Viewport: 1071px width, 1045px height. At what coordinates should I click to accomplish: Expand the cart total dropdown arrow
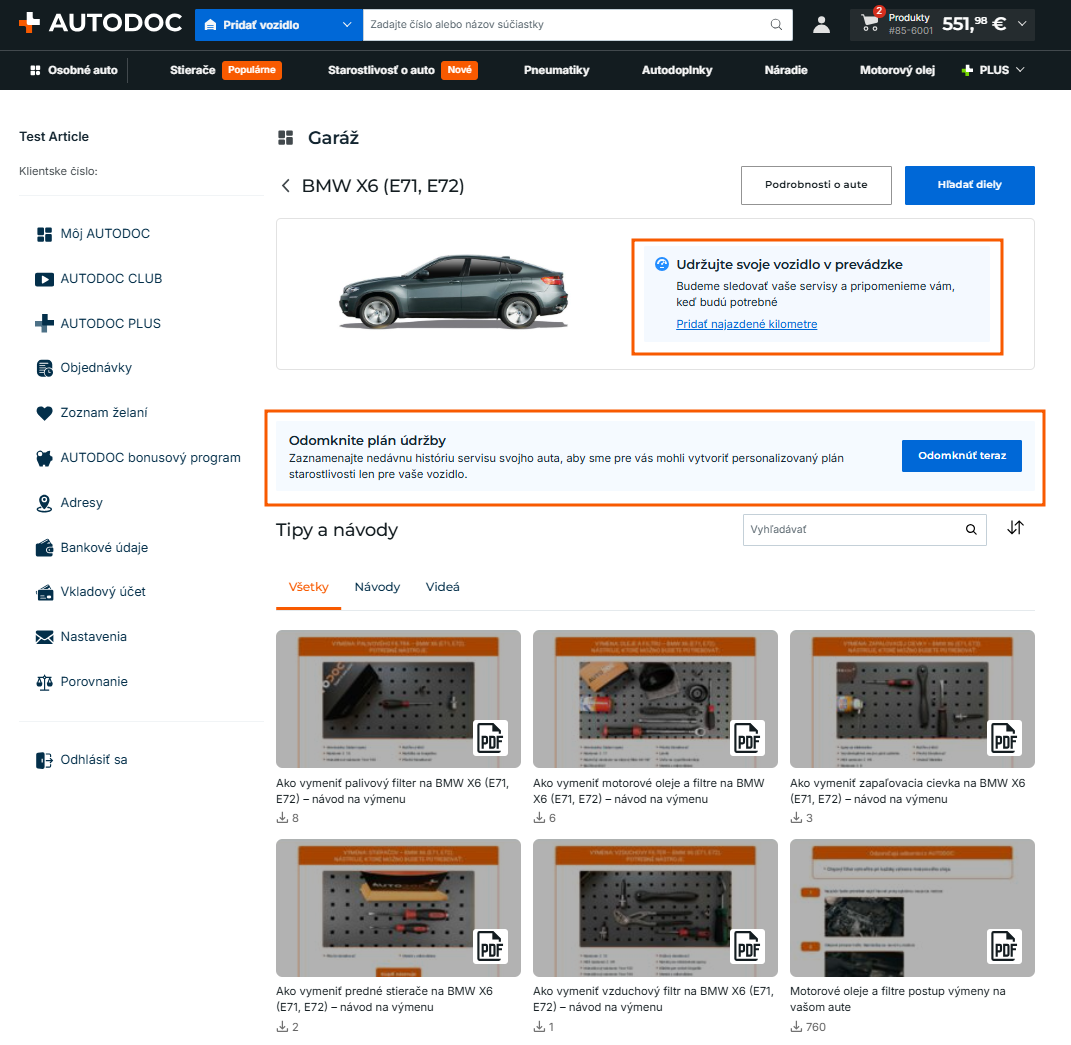(x=1022, y=24)
